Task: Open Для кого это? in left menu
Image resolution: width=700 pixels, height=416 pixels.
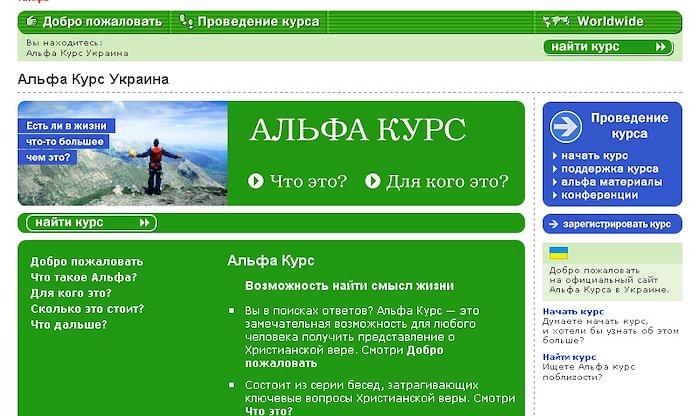Action: tap(71, 293)
